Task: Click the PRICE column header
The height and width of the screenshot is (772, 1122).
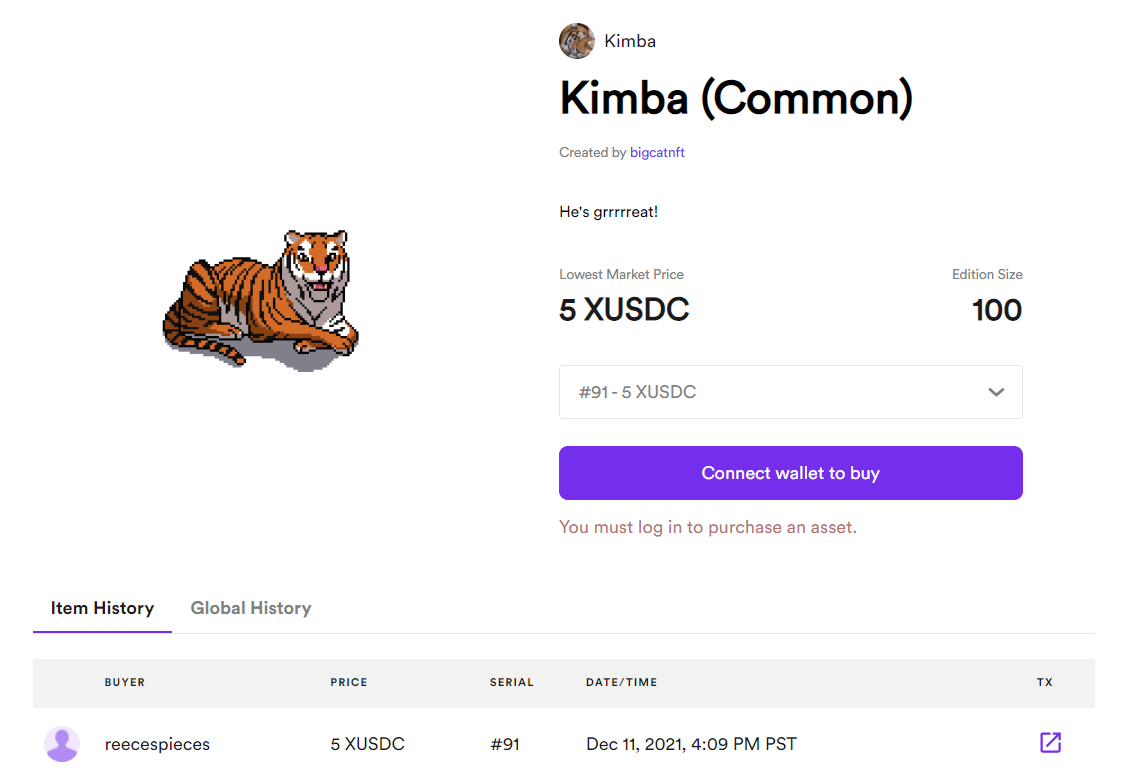Action: click(x=349, y=682)
